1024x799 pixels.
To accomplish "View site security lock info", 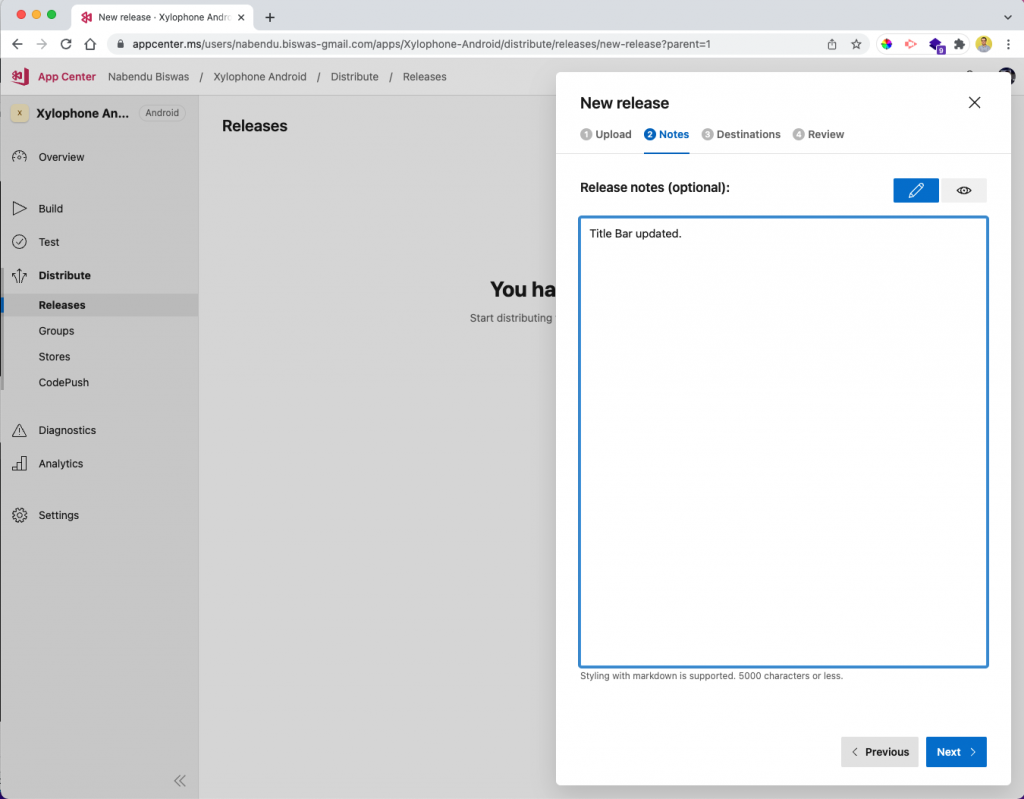I will [120, 44].
